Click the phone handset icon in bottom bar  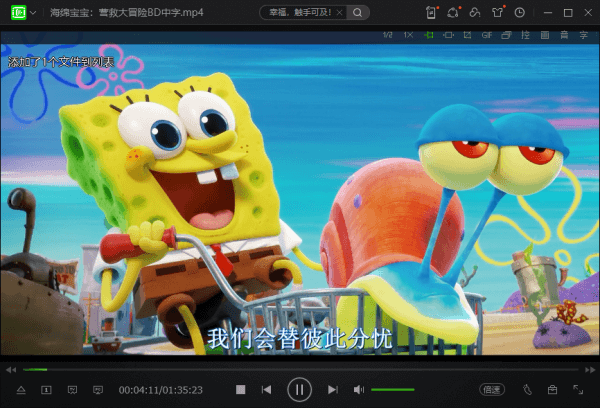coord(527,390)
